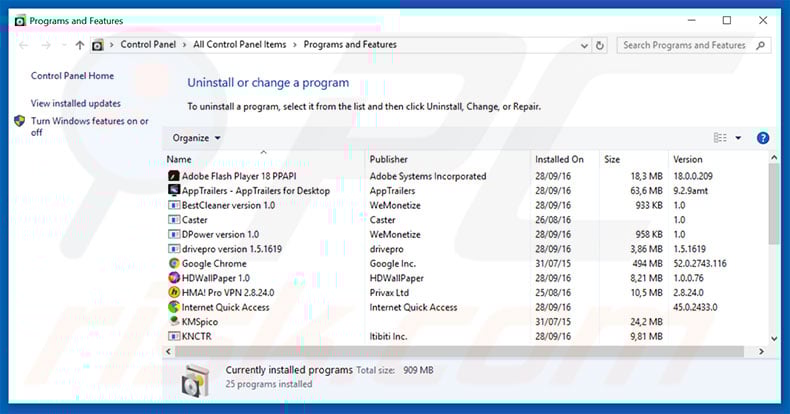Open the recent locations dropdown arrow
790x414 pixels.
point(64,45)
